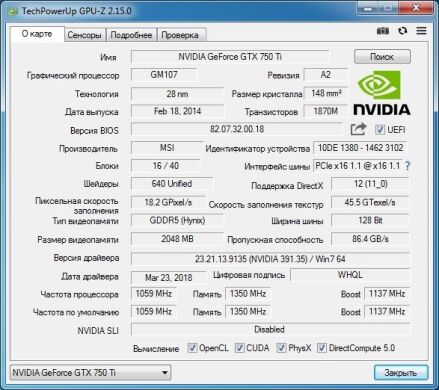
Task: Click the shaders value 640 Unified
Action: point(172,184)
